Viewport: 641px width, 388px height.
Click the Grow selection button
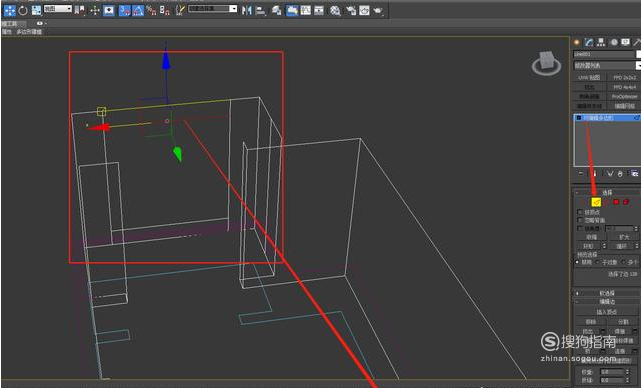(624, 237)
